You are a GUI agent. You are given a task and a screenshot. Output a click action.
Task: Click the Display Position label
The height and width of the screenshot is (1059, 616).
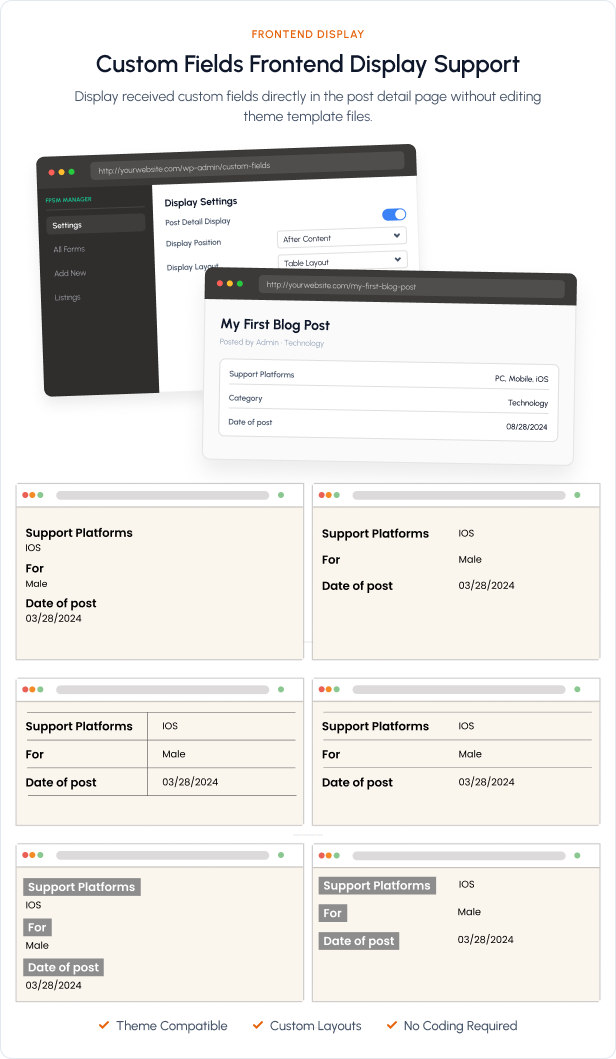click(x=193, y=243)
